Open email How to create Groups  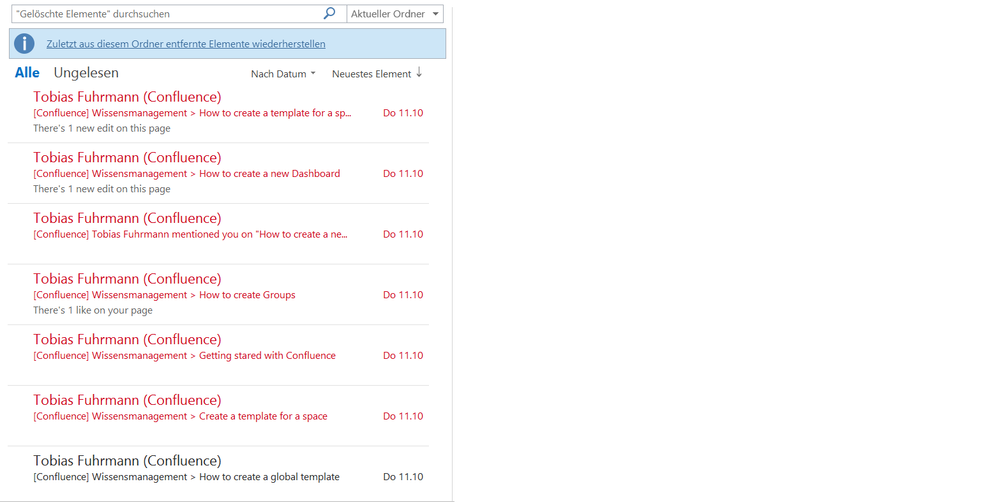(219, 294)
